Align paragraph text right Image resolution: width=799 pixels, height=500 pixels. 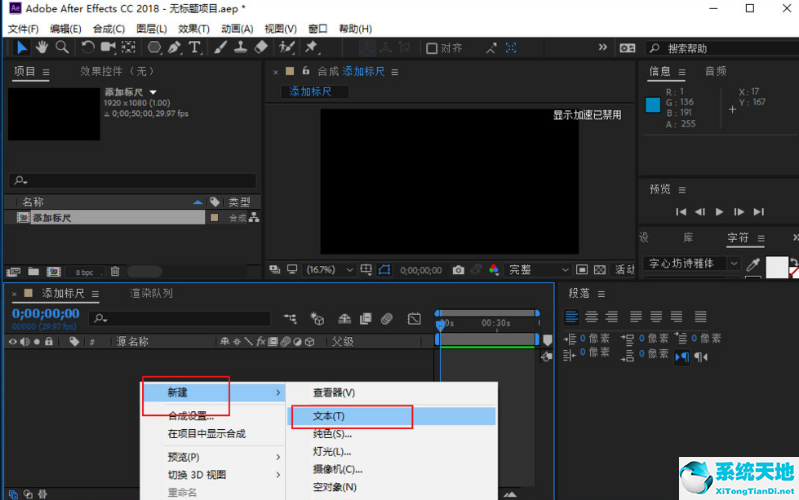point(611,317)
